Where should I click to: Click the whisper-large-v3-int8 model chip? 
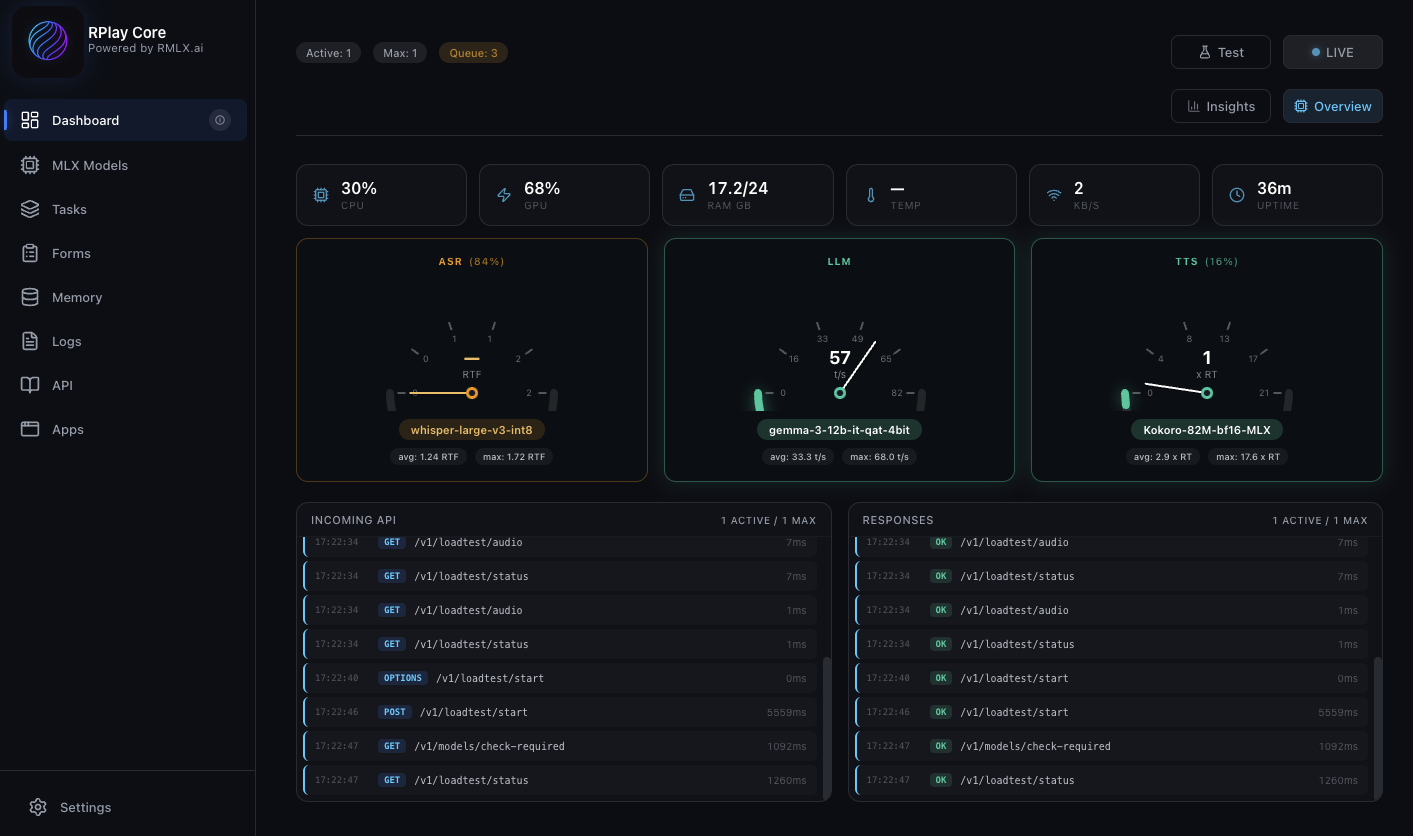coord(471,429)
